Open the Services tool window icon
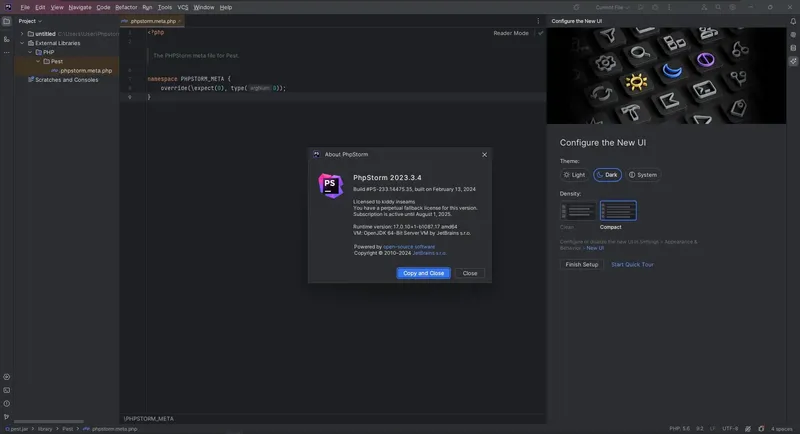800x434 pixels. [7, 377]
